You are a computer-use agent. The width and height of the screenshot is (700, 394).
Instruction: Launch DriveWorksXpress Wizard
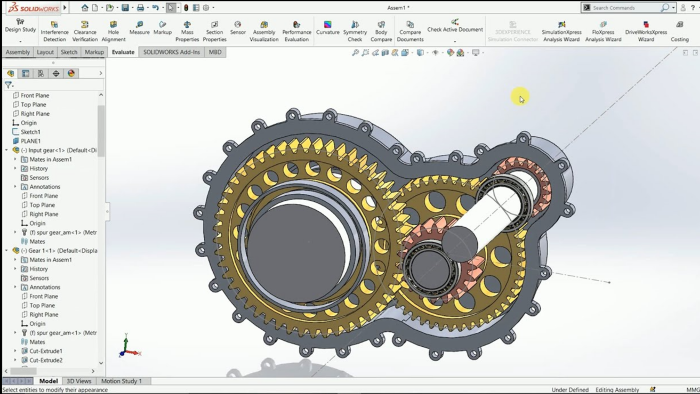point(646,31)
